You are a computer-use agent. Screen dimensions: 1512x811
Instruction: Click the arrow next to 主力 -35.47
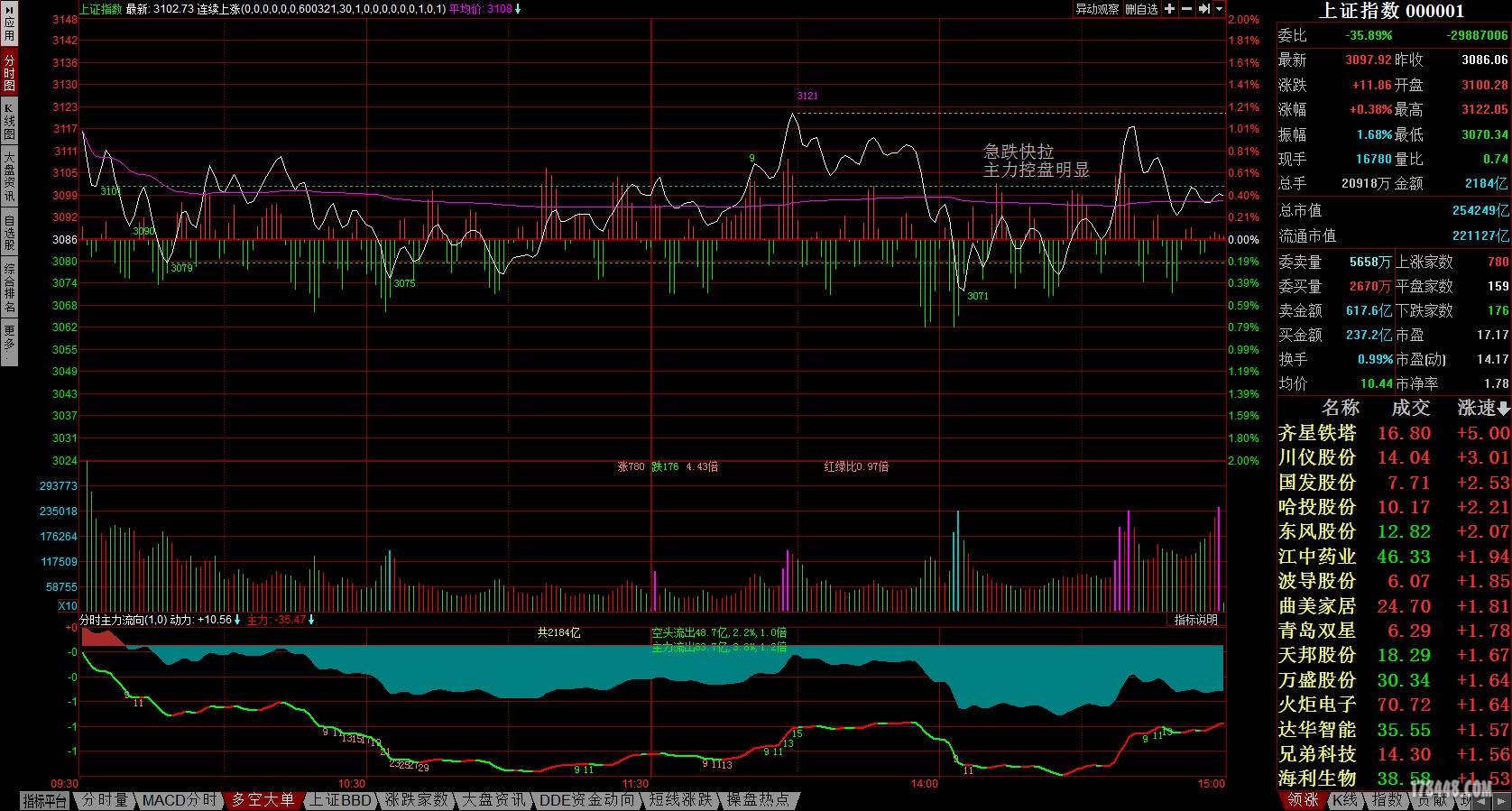(311, 621)
